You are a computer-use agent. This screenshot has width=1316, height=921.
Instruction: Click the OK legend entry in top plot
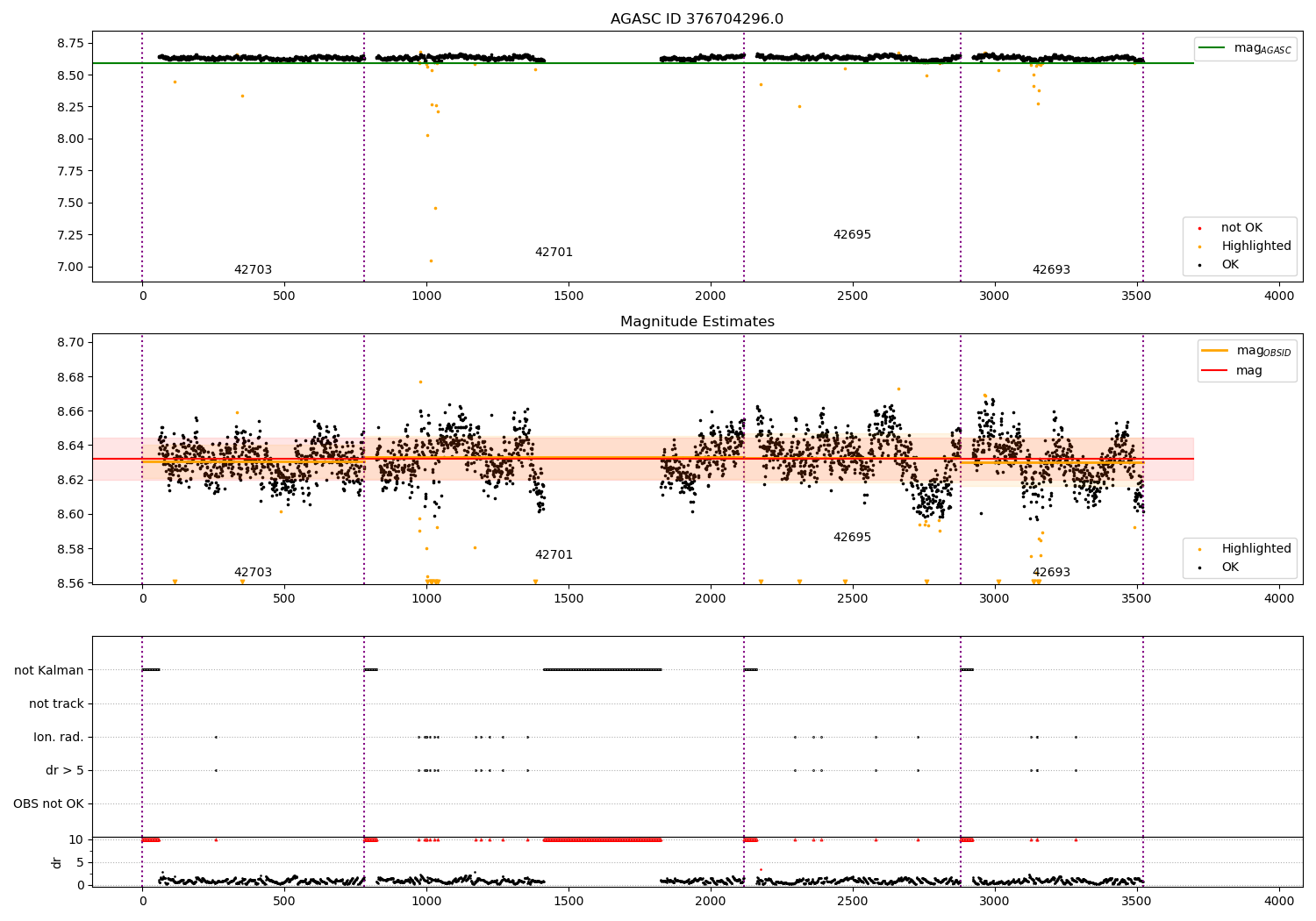click(1219, 265)
